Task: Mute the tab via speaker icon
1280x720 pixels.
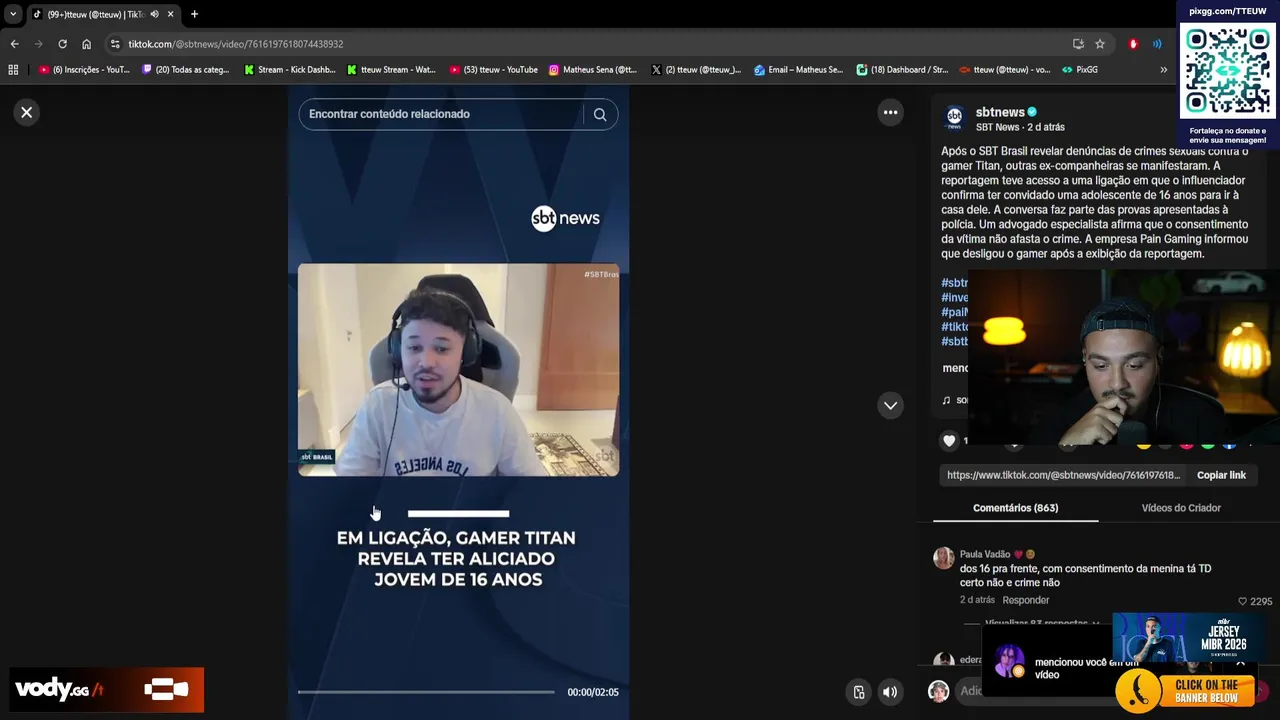Action: click(x=154, y=14)
